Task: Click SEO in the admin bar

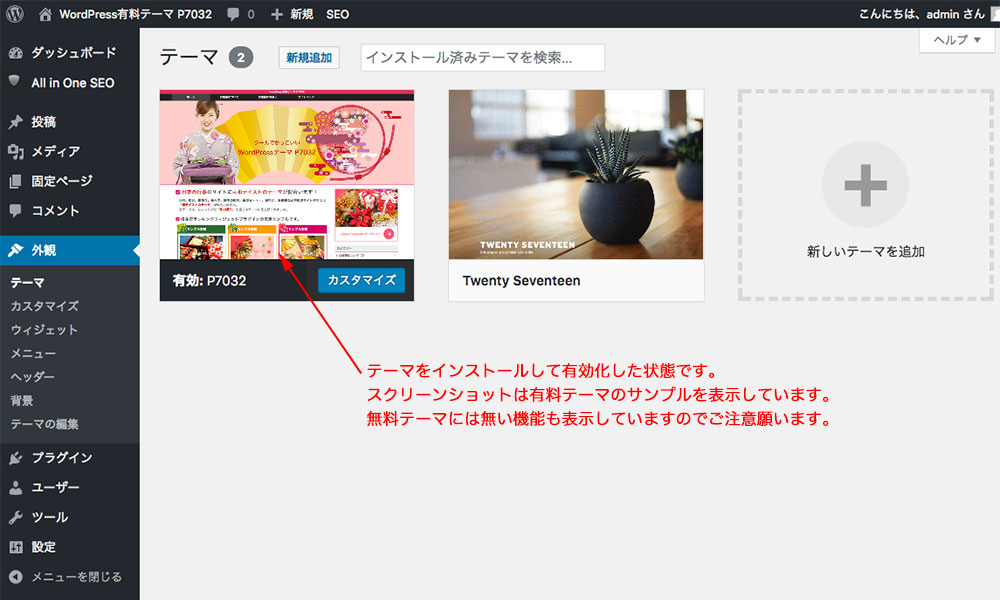Action: 337,14
